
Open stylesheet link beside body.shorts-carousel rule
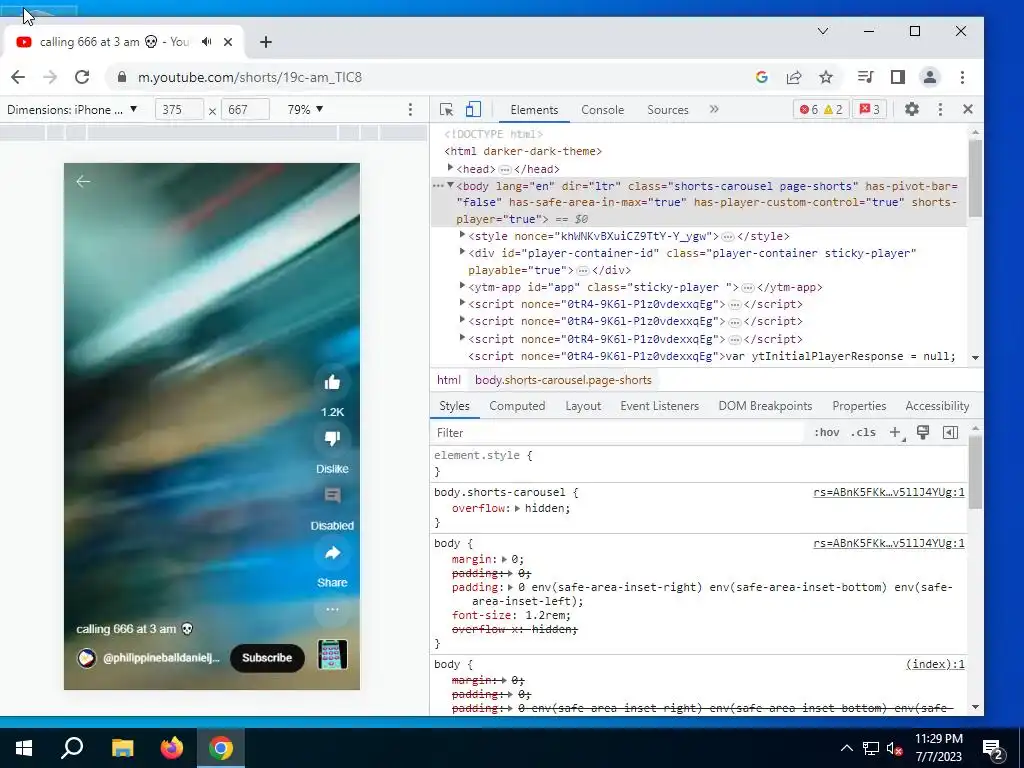point(888,492)
